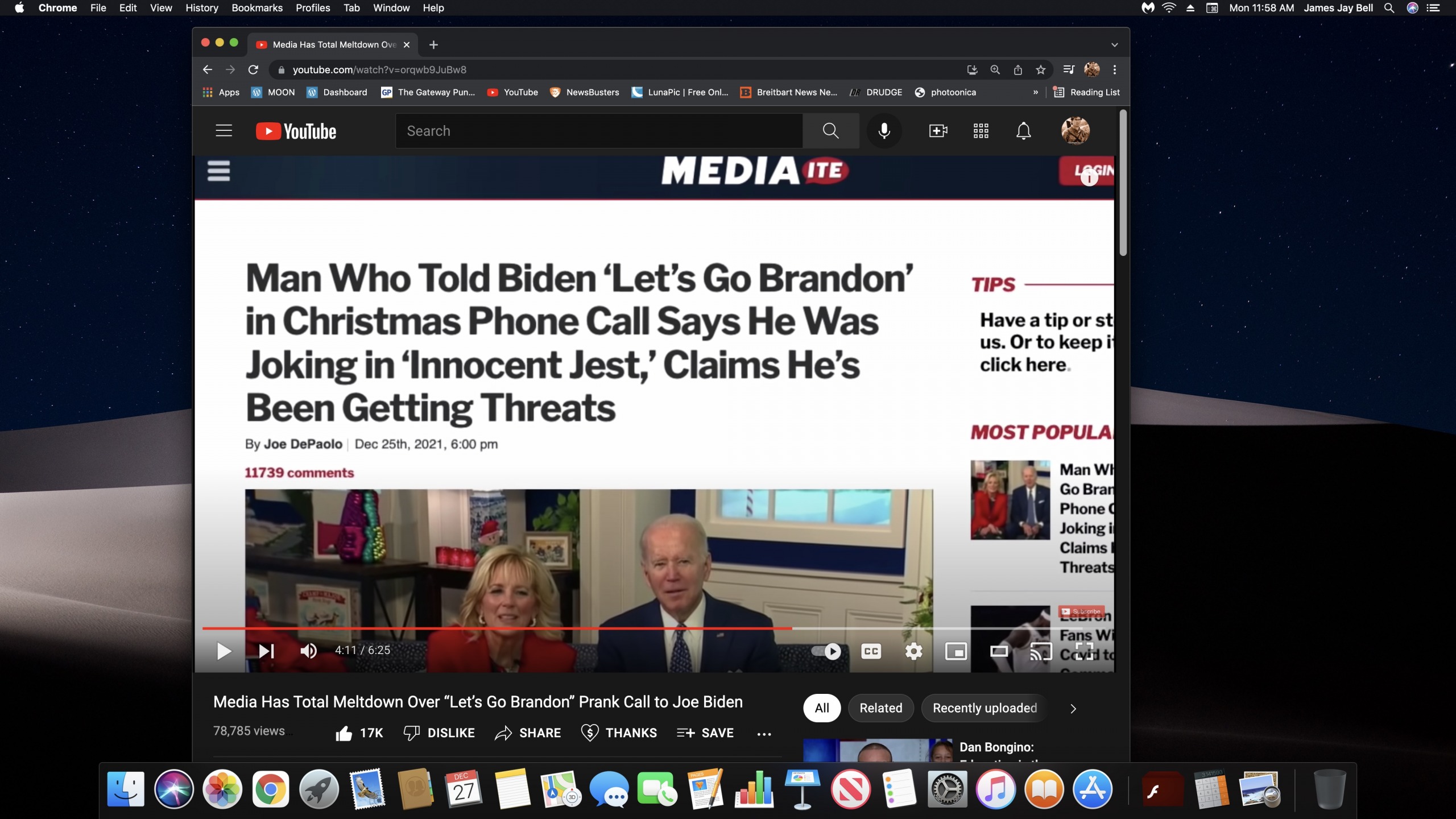1456x819 pixels.
Task: Enter full screen mode
Action: 1084,651
